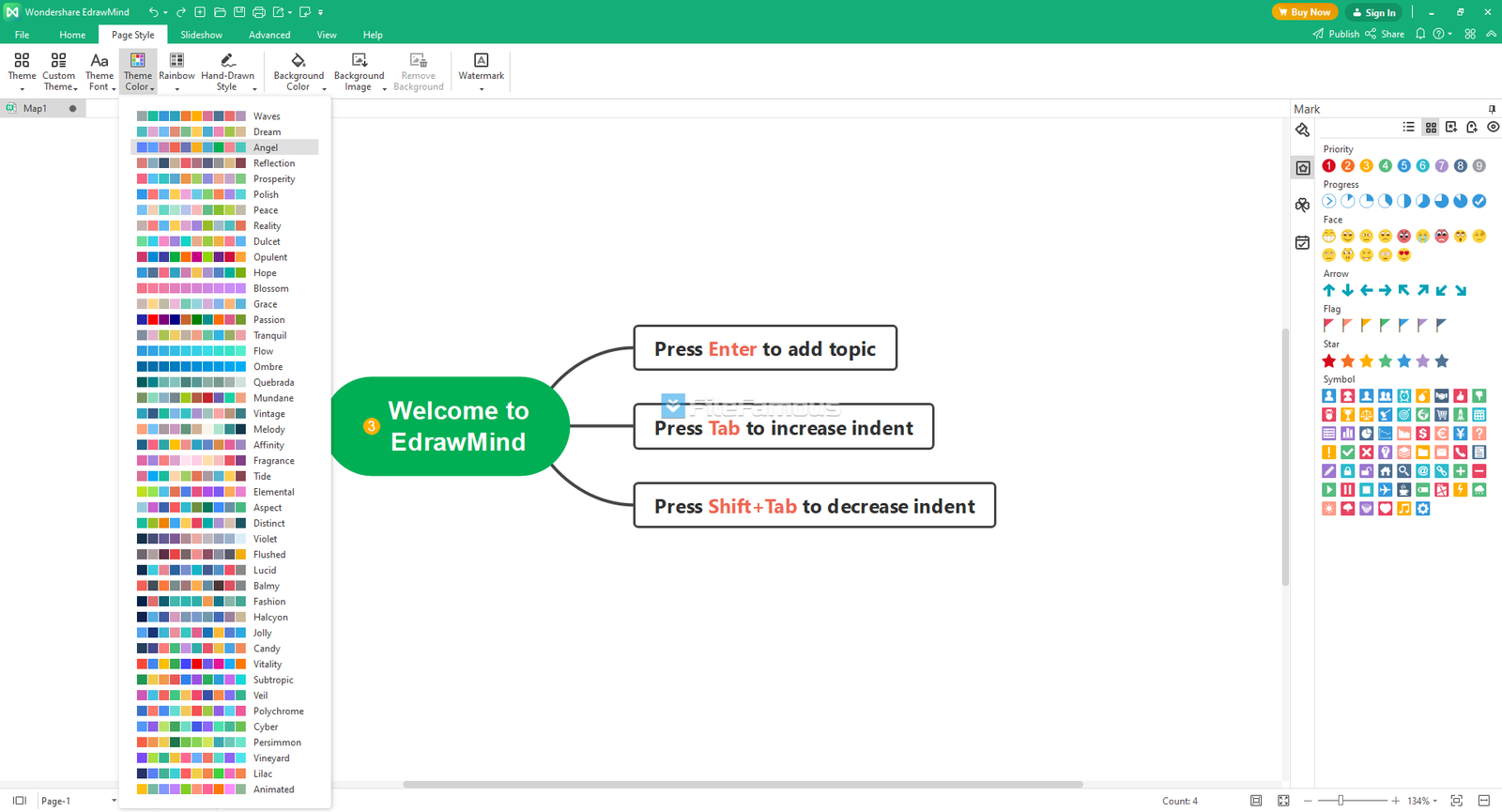
Task: Click the Remove Background icon
Action: (x=419, y=60)
